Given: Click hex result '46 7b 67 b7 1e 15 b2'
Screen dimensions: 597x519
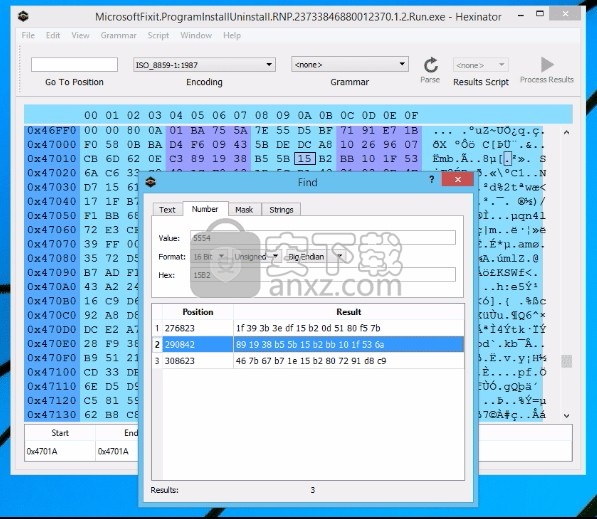Looking at the screenshot, I should 311,361.
